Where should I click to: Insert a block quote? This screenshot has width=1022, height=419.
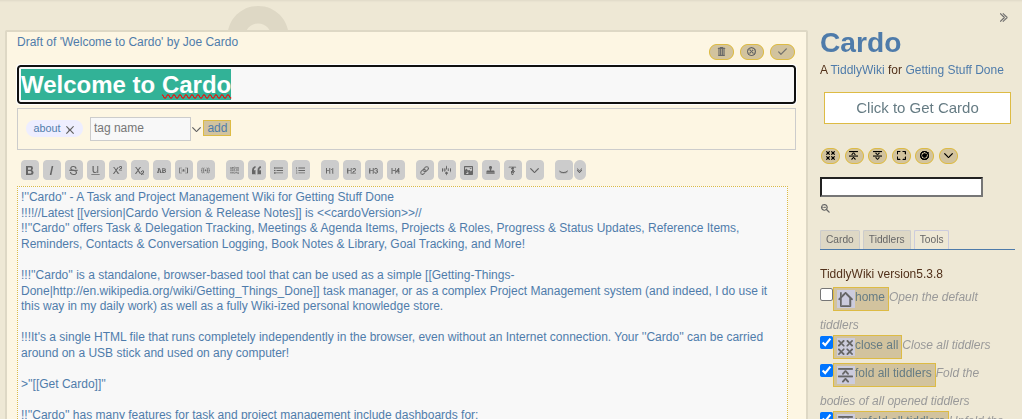pos(257,171)
